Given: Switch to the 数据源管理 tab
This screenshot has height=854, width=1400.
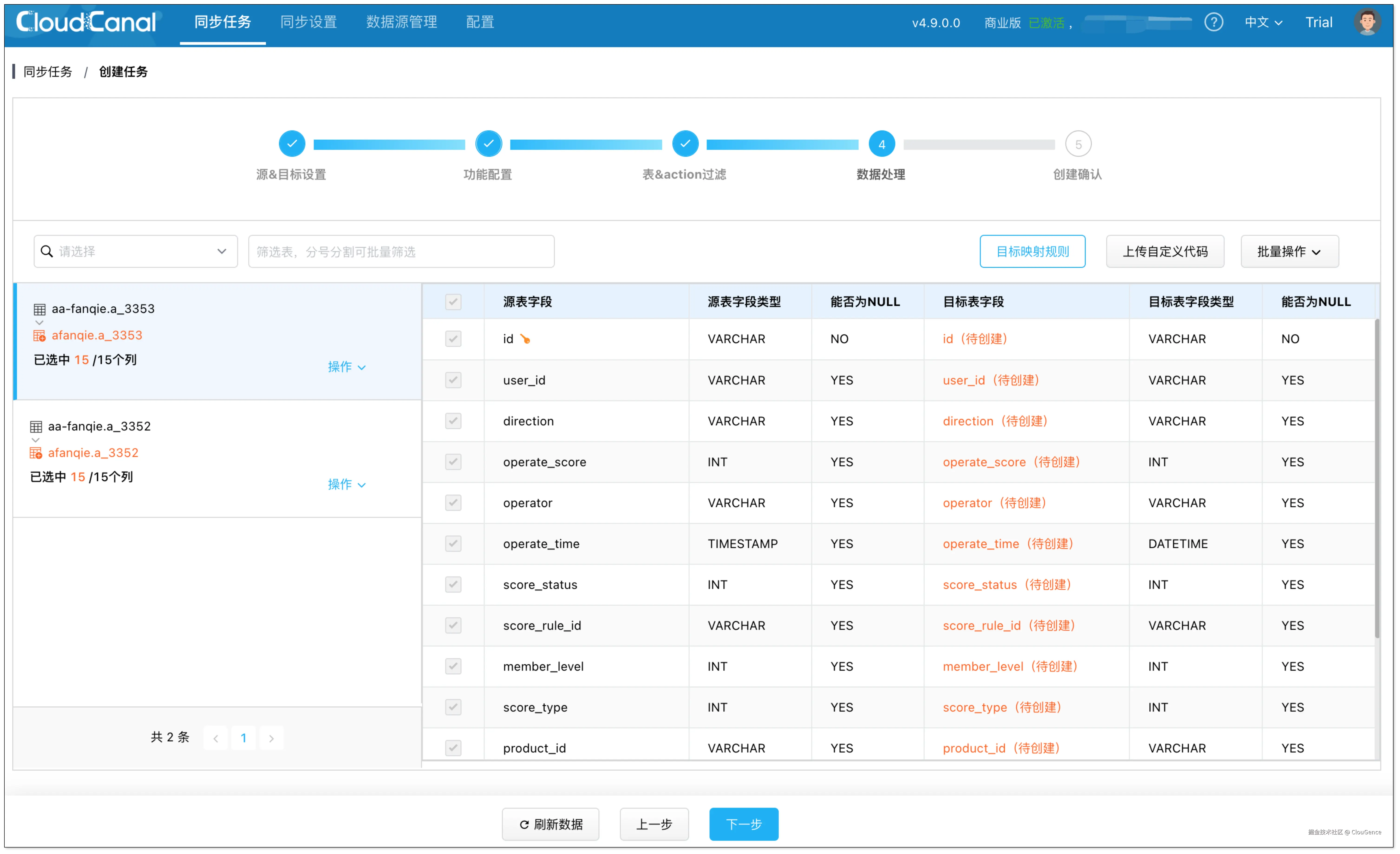Looking at the screenshot, I should (401, 22).
